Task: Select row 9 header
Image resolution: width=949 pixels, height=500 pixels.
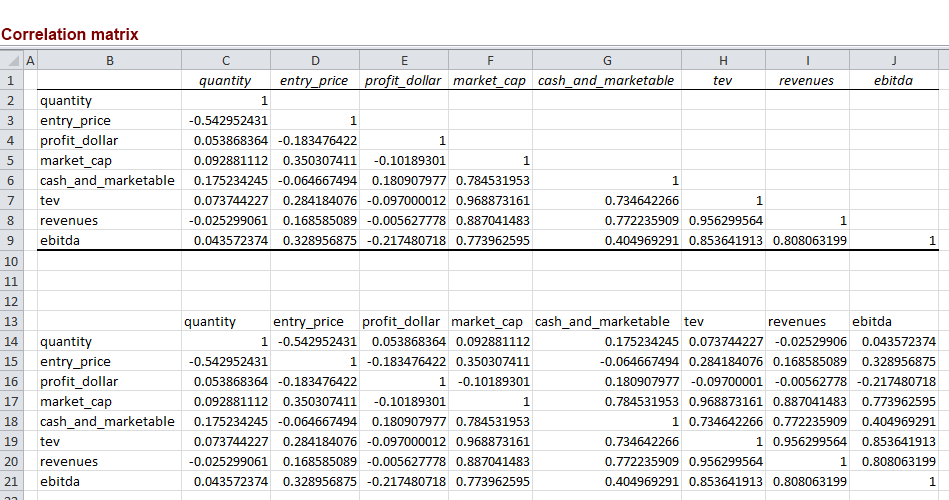Action: [10, 240]
